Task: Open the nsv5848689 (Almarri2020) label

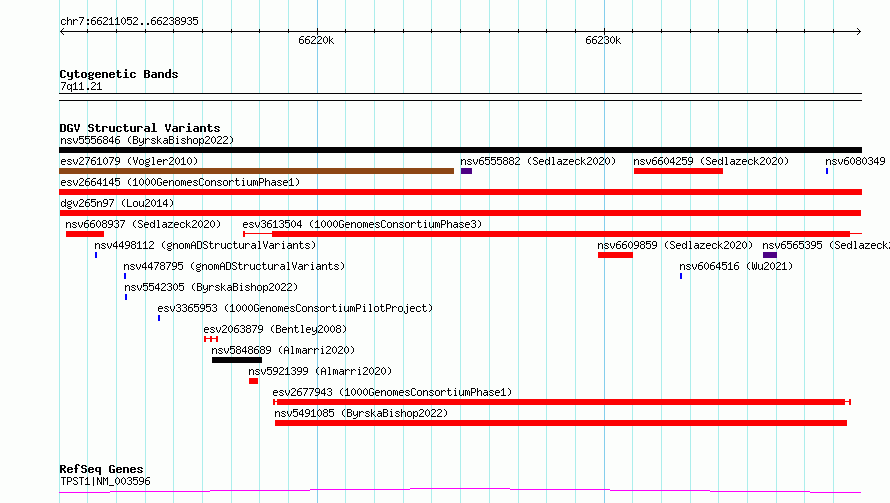Action: (283, 350)
